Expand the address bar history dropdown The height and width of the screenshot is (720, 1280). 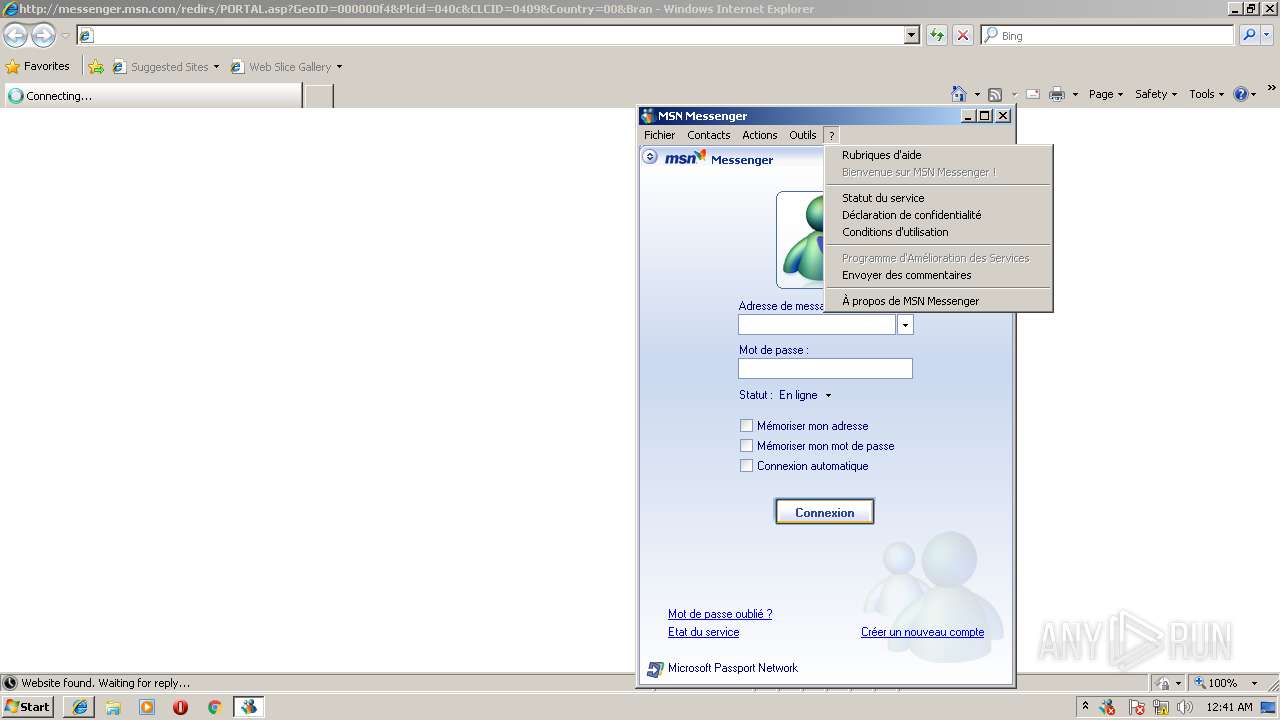[911, 35]
